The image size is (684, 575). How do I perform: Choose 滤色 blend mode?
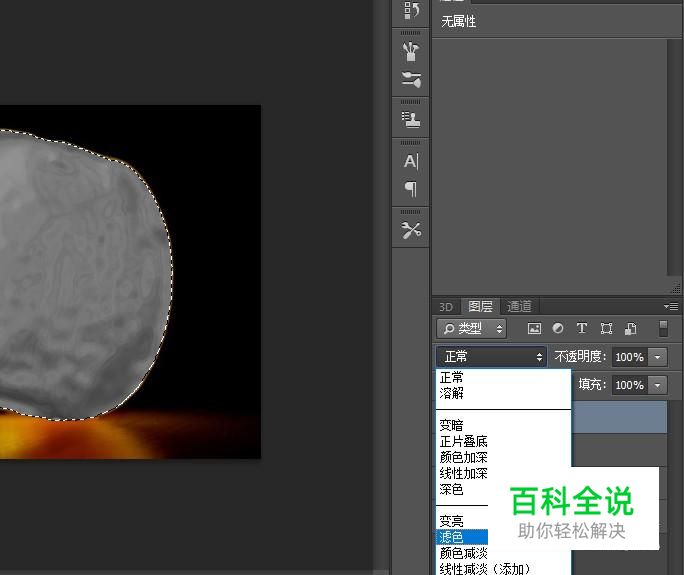(x=462, y=537)
